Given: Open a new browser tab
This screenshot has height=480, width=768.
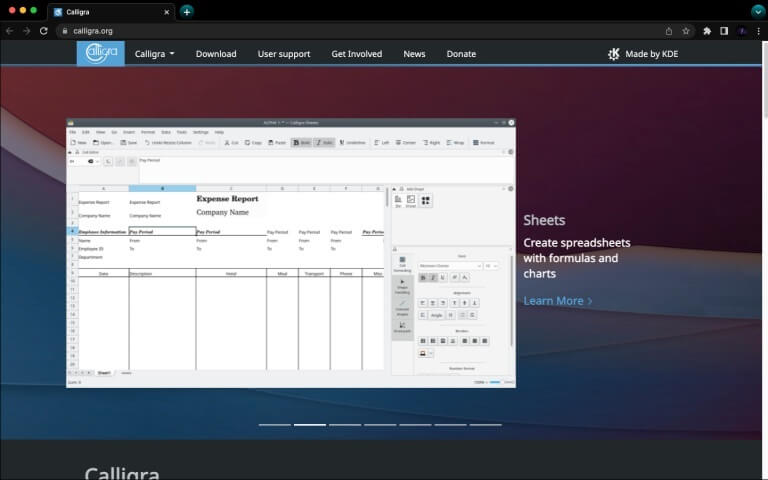Looking at the screenshot, I should tap(187, 12).
